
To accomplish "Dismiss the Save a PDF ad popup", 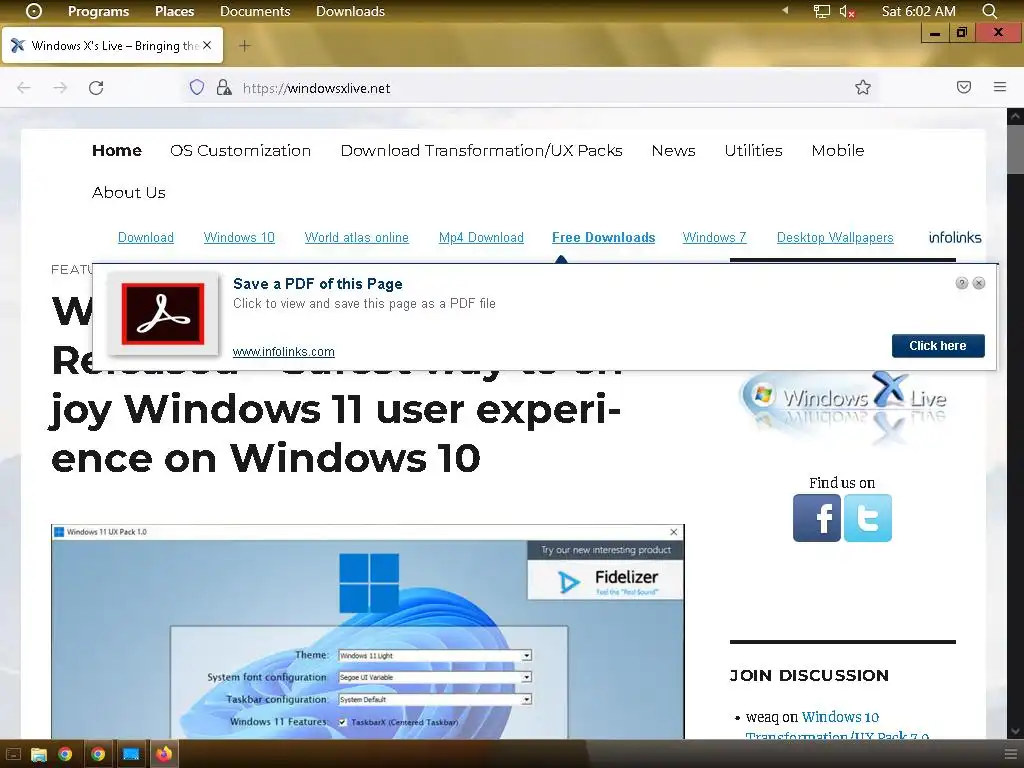I will coord(978,283).
